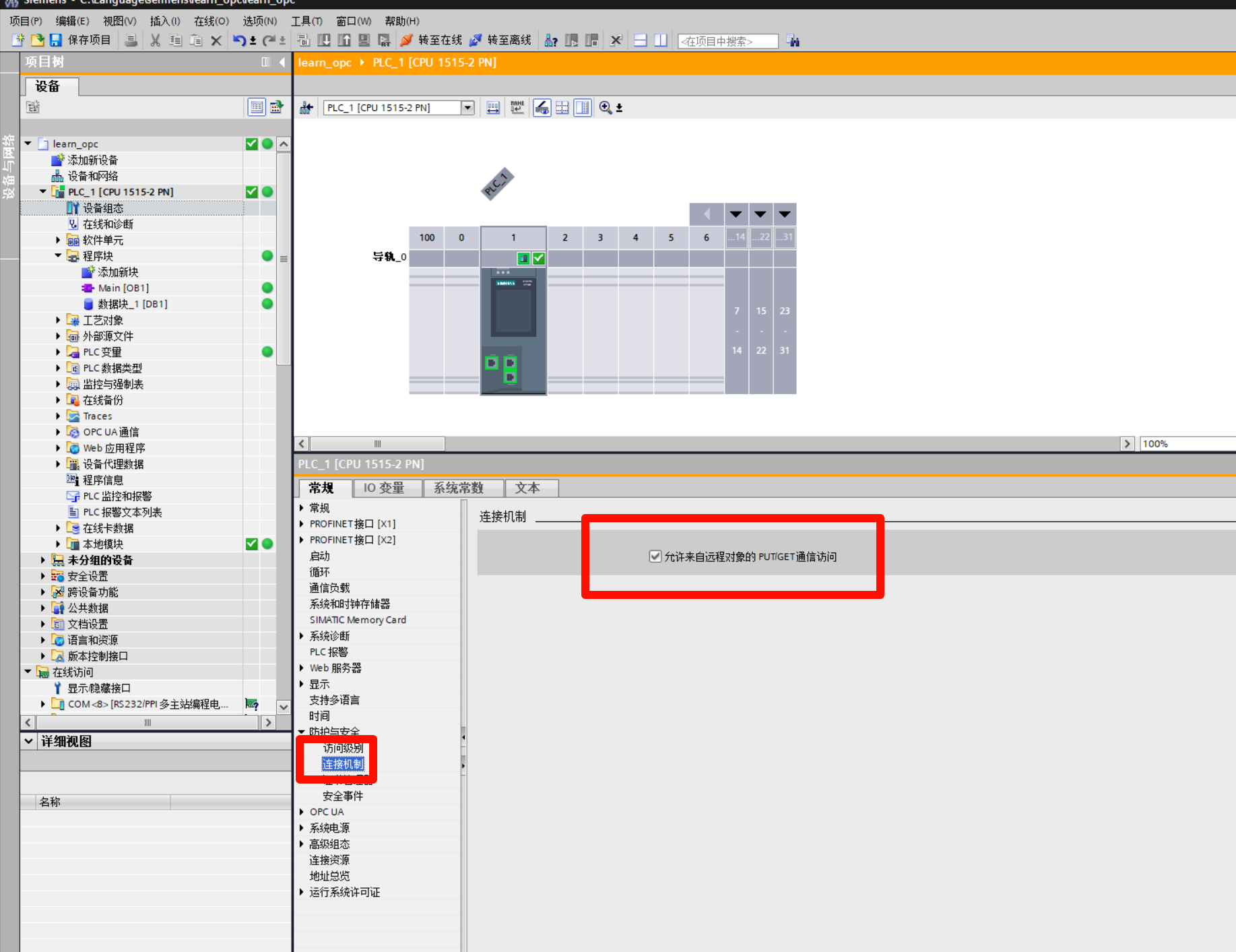This screenshot has width=1236, height=952.
Task: Select 设备组态 in project tree
Action: [x=103, y=208]
